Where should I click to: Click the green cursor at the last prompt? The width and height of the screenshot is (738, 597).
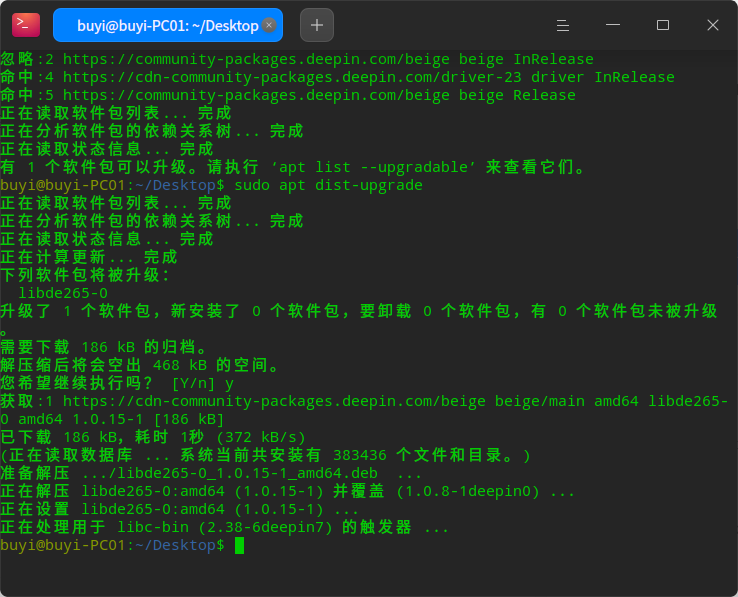pyautogui.click(x=240, y=545)
